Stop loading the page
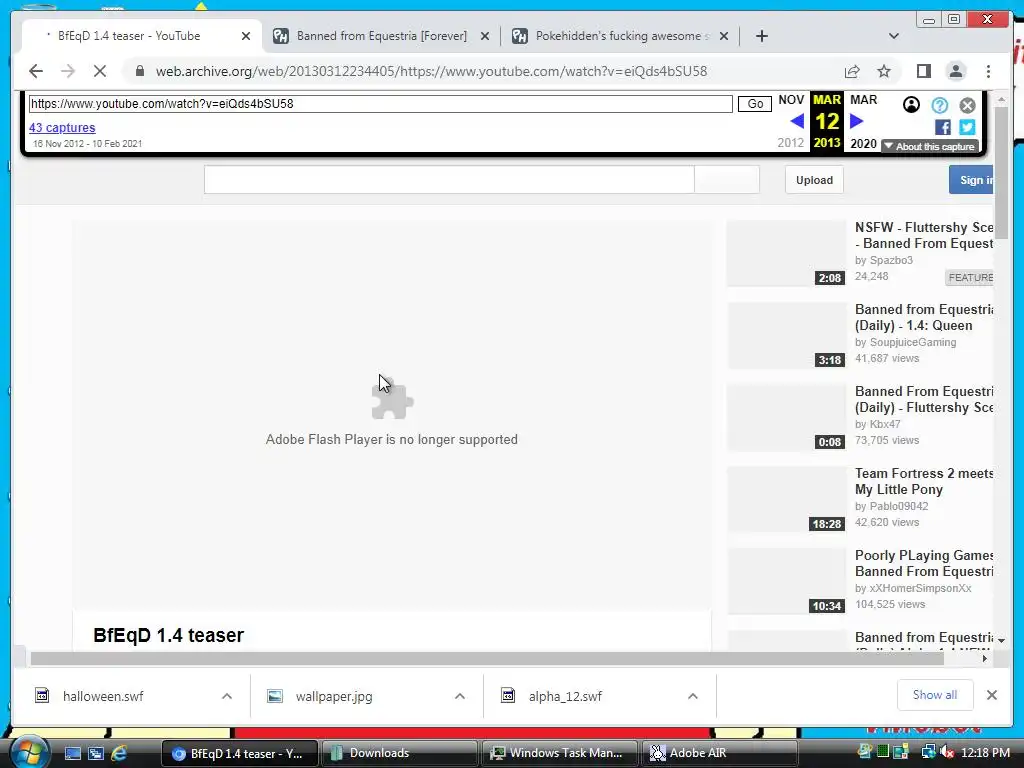 coord(100,71)
